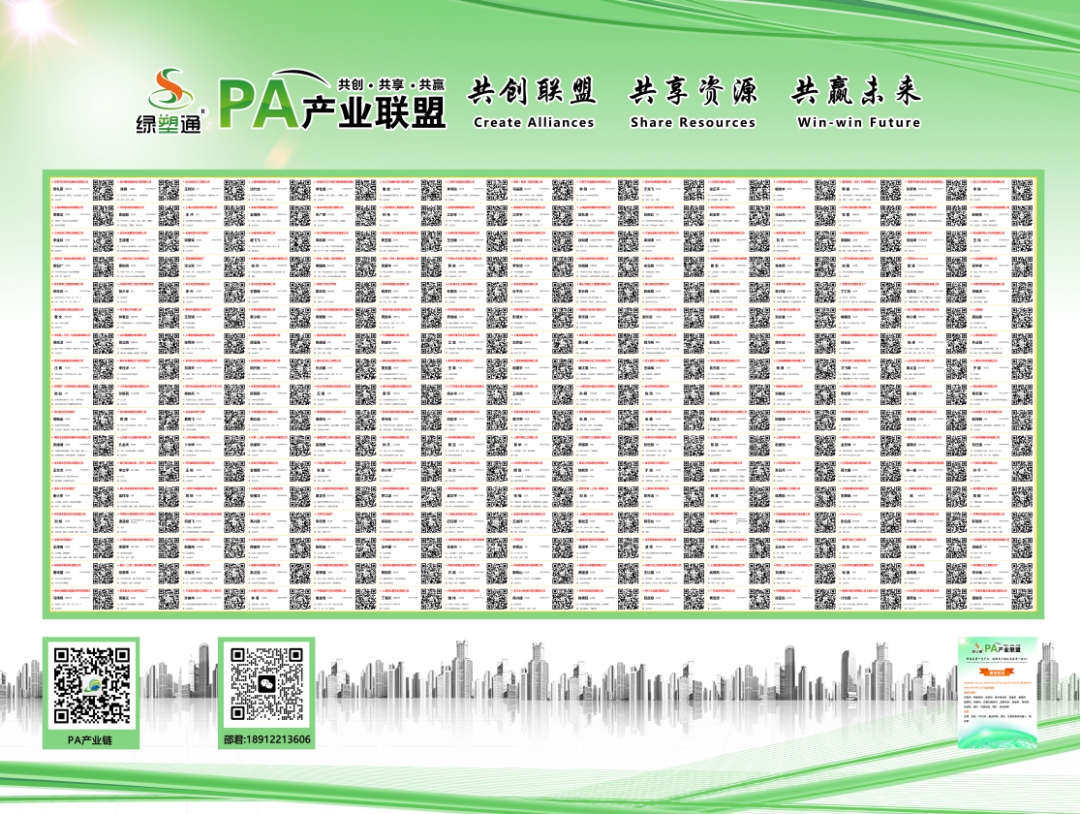Click the PA产业链 QR code
The height and width of the screenshot is (814, 1080).
[x=92, y=685]
